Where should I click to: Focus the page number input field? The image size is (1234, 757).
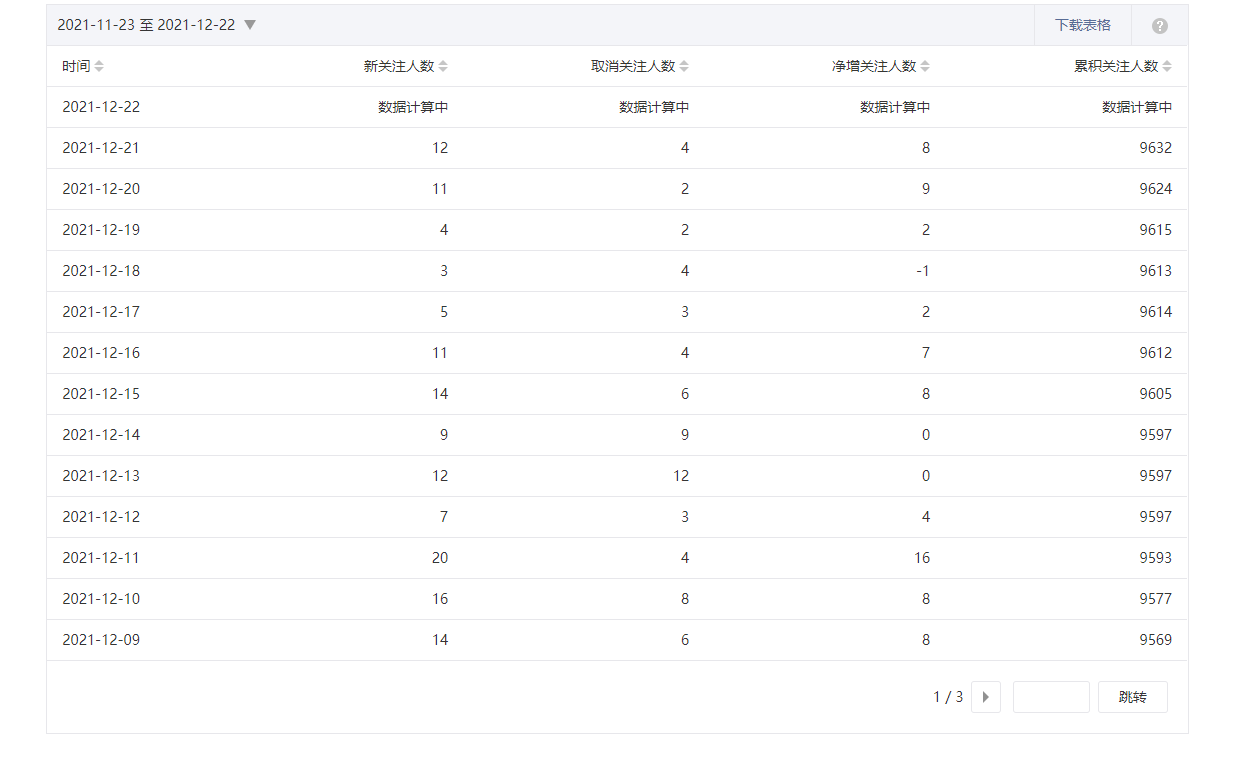[1050, 697]
